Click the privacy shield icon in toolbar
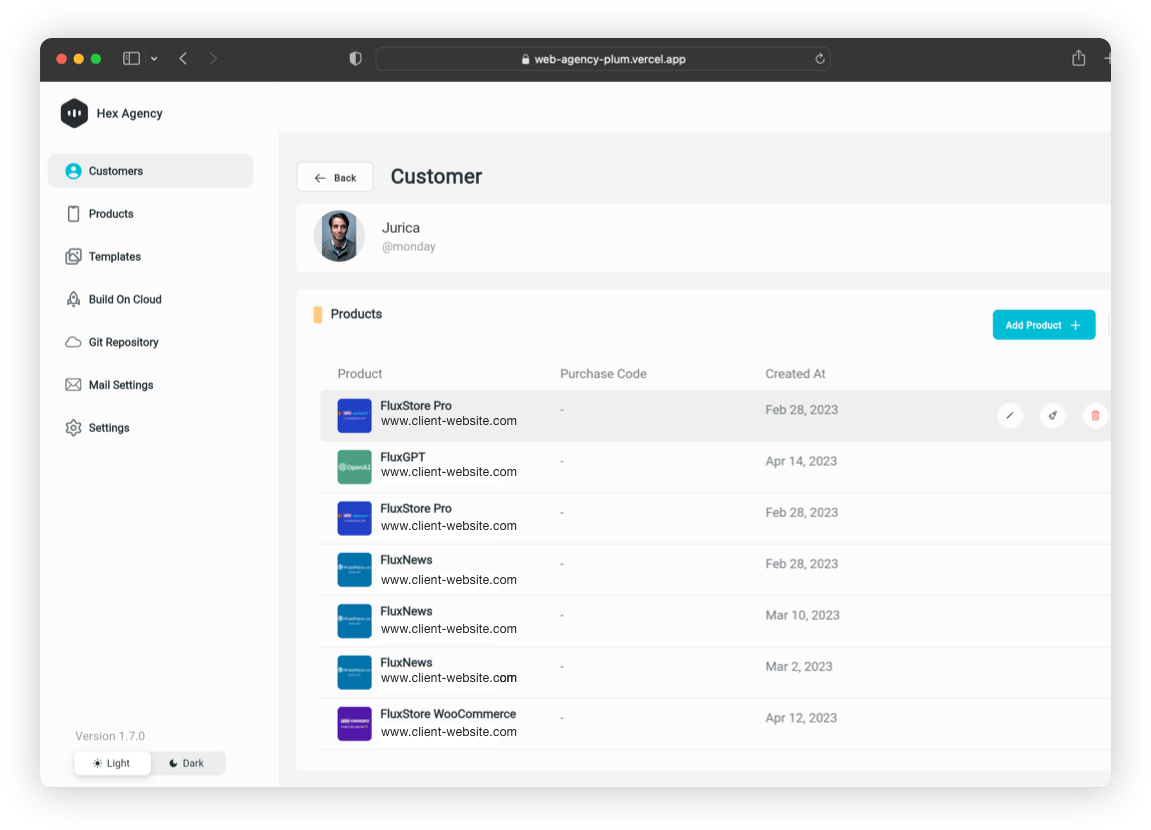The height and width of the screenshot is (830, 1151). [355, 59]
